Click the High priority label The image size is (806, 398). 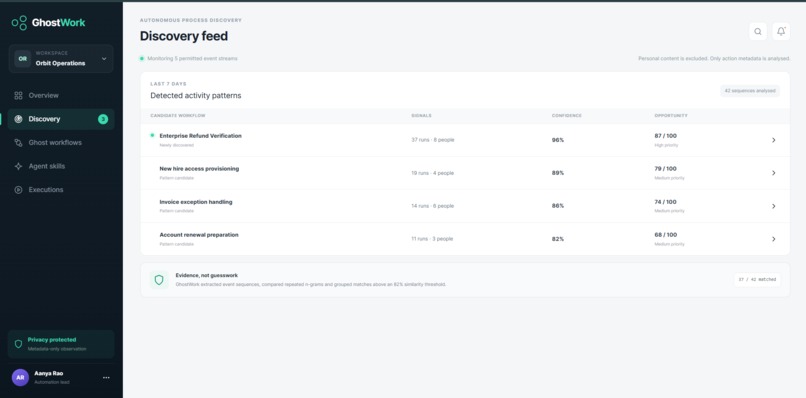[666, 146]
